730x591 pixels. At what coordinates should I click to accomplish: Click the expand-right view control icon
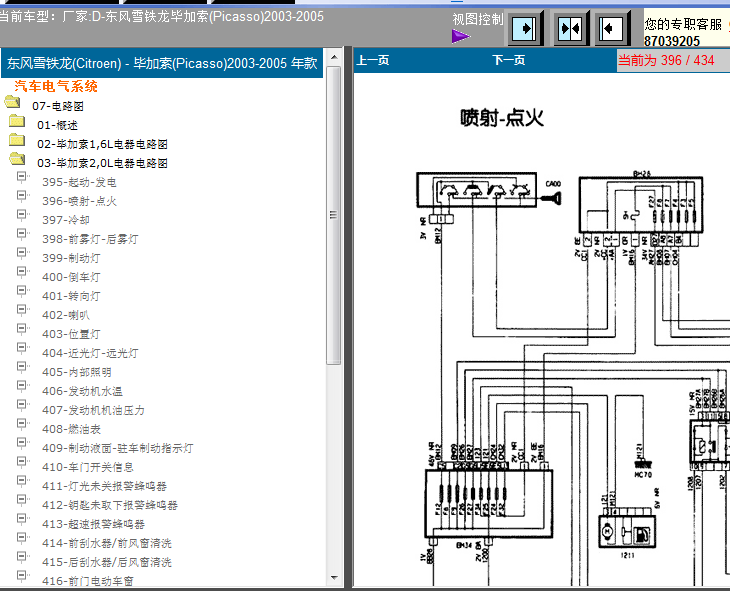[525, 29]
